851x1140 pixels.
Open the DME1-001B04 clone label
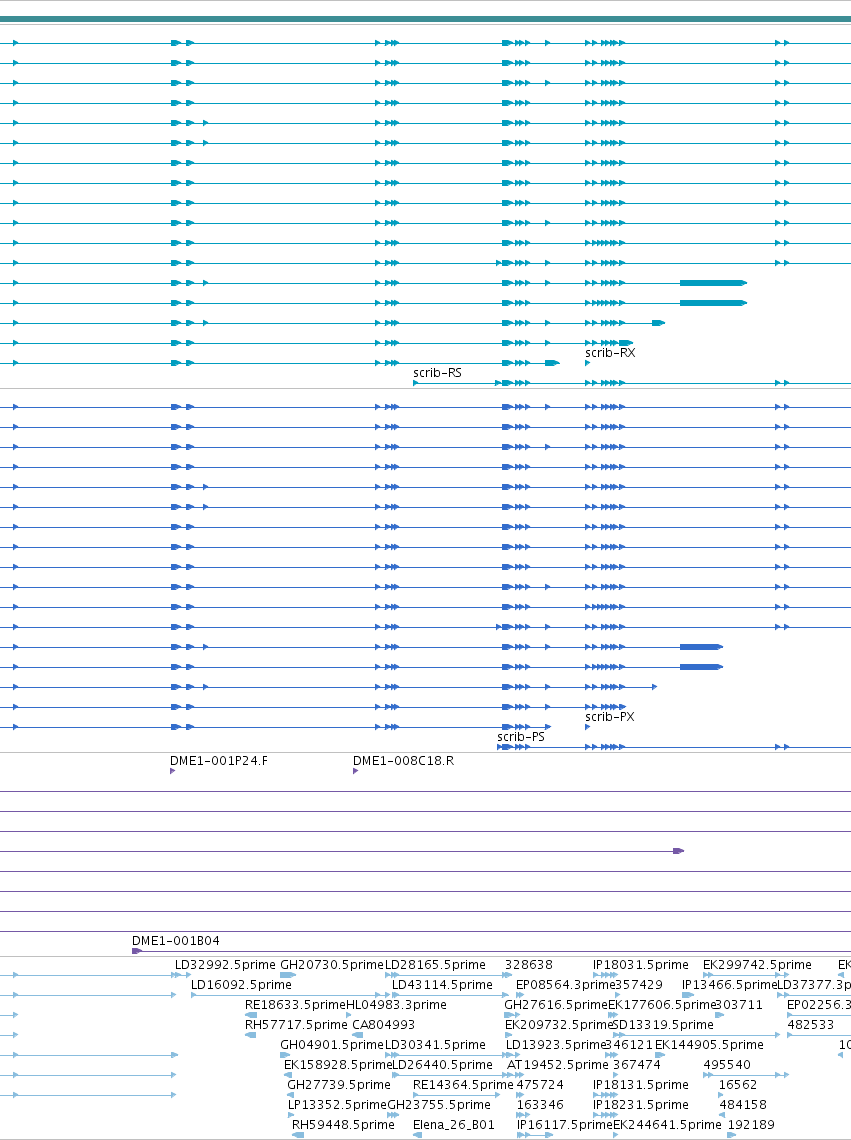(176, 941)
